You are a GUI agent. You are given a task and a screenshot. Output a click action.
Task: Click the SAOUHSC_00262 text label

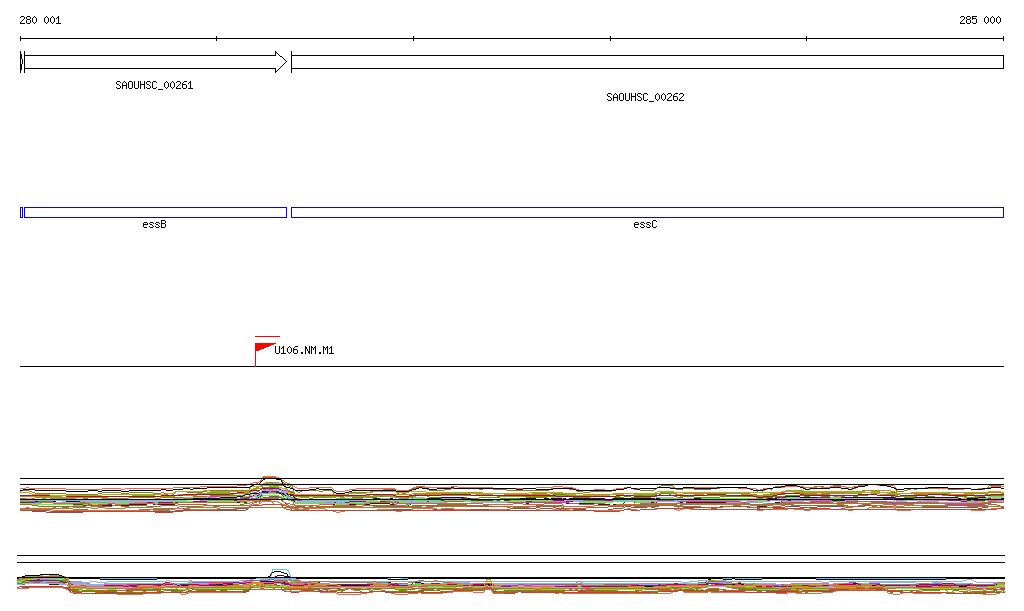tap(645, 97)
